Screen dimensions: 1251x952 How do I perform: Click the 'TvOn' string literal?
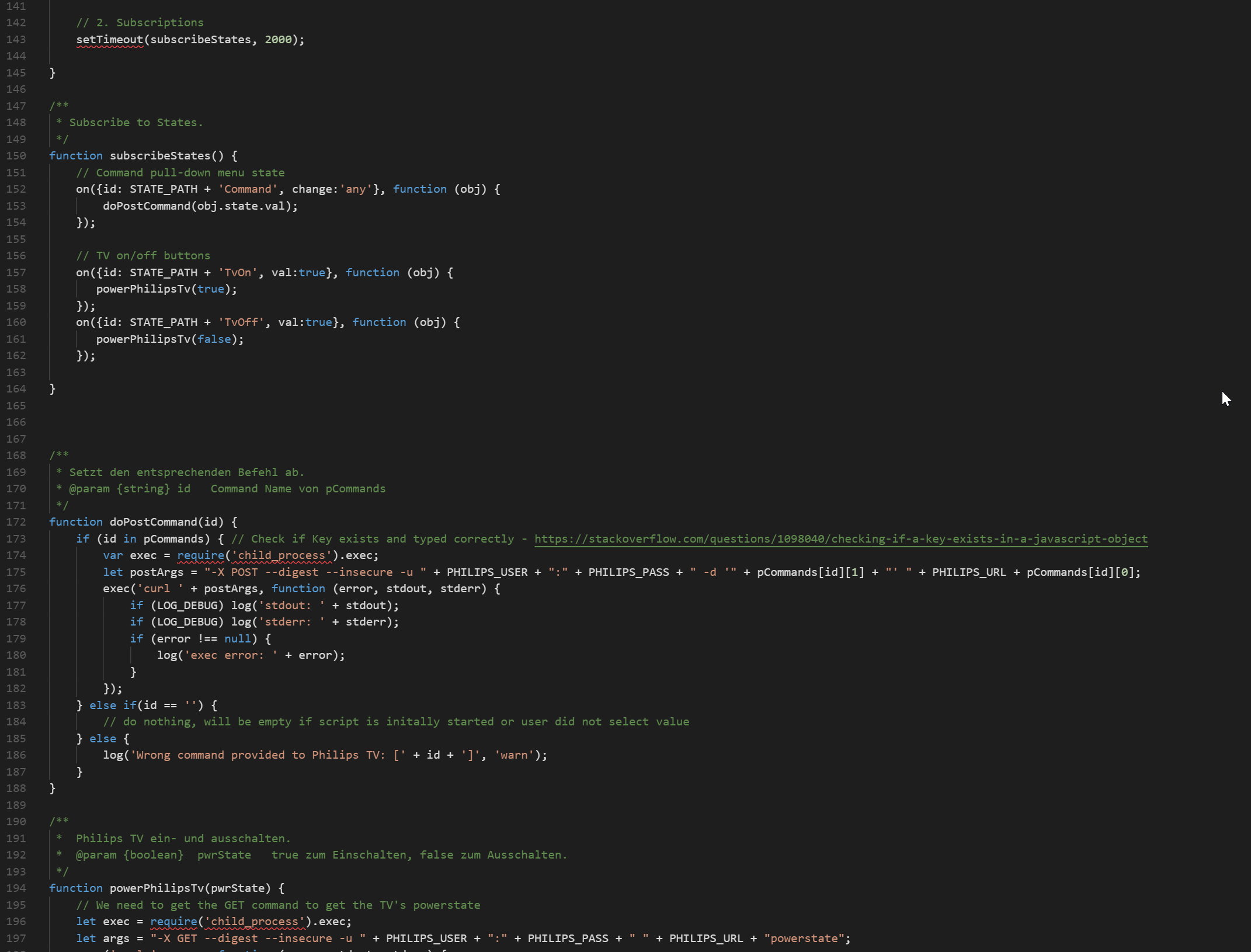tap(237, 273)
